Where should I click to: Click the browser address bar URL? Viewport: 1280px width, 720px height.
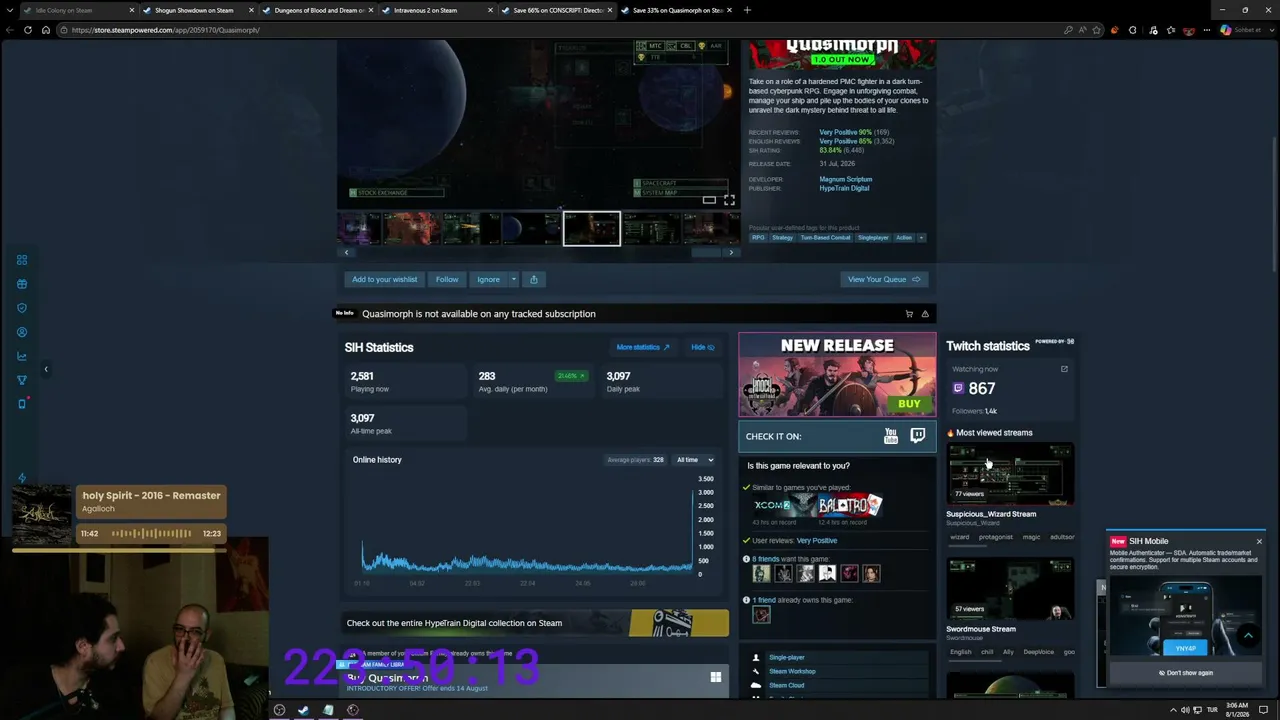coord(166,30)
